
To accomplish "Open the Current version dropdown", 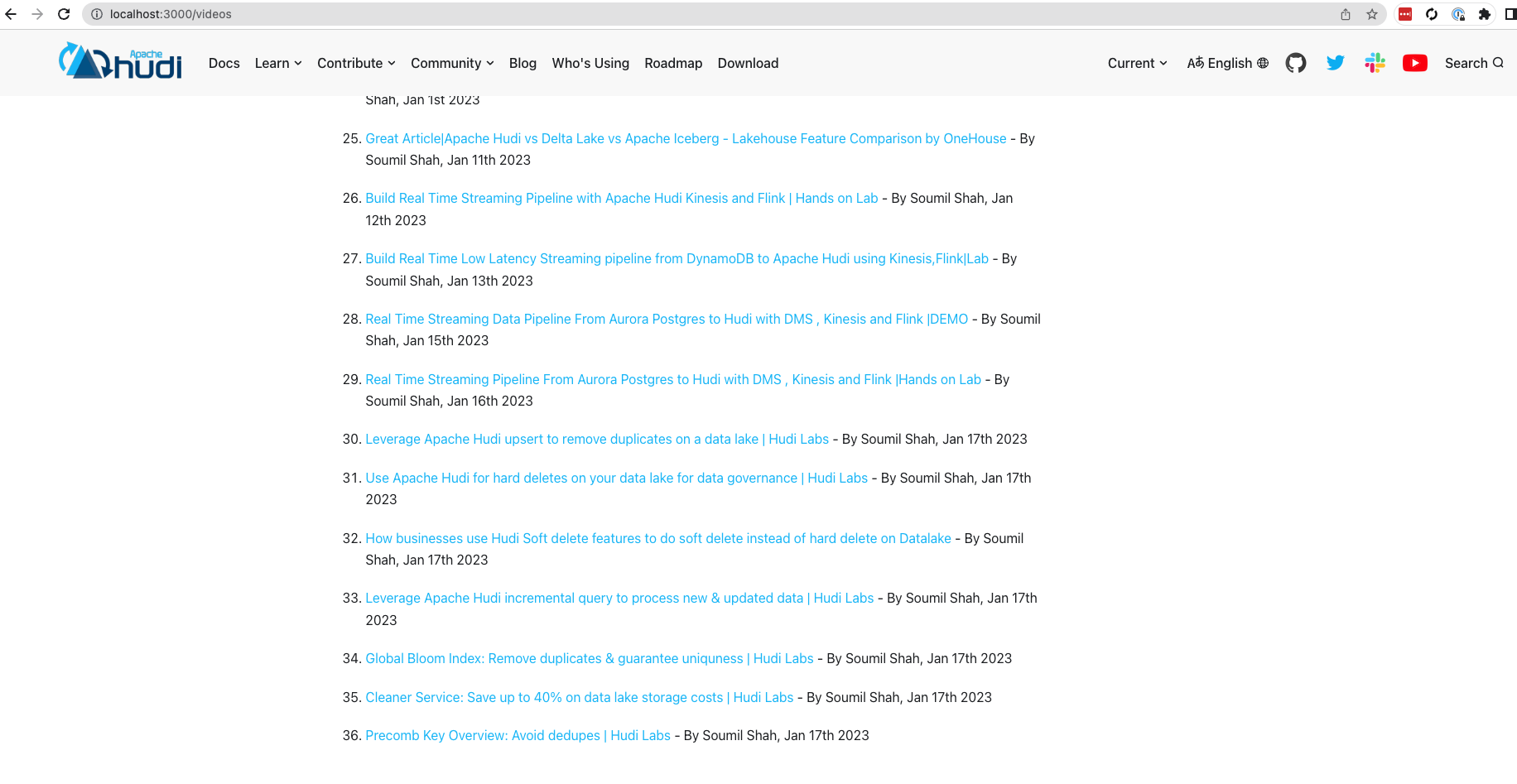I will (1138, 63).
